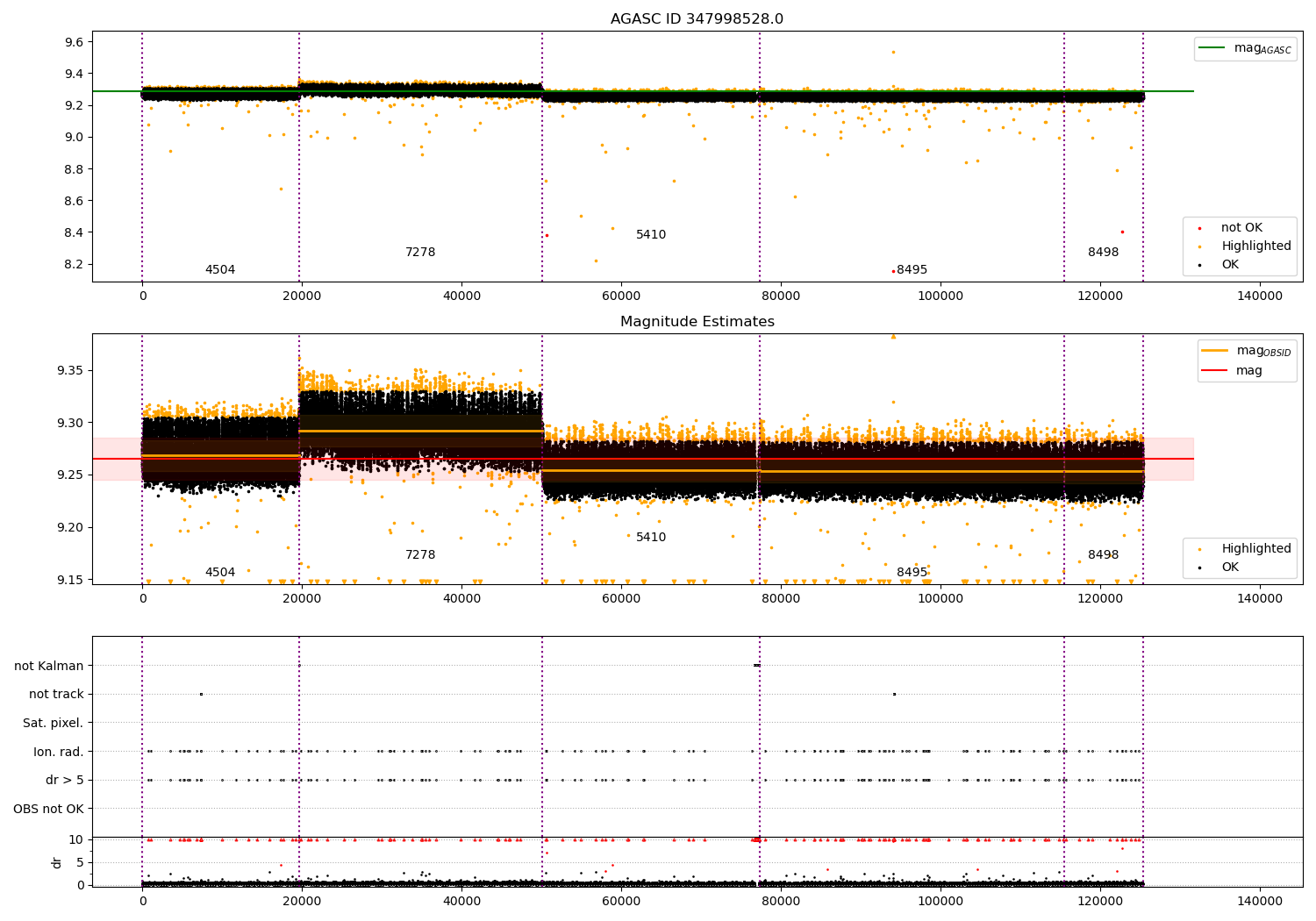The height and width of the screenshot is (921, 1316).
Task: Click OBSID label 8495 in top plot
Action: pyautogui.click(x=912, y=270)
